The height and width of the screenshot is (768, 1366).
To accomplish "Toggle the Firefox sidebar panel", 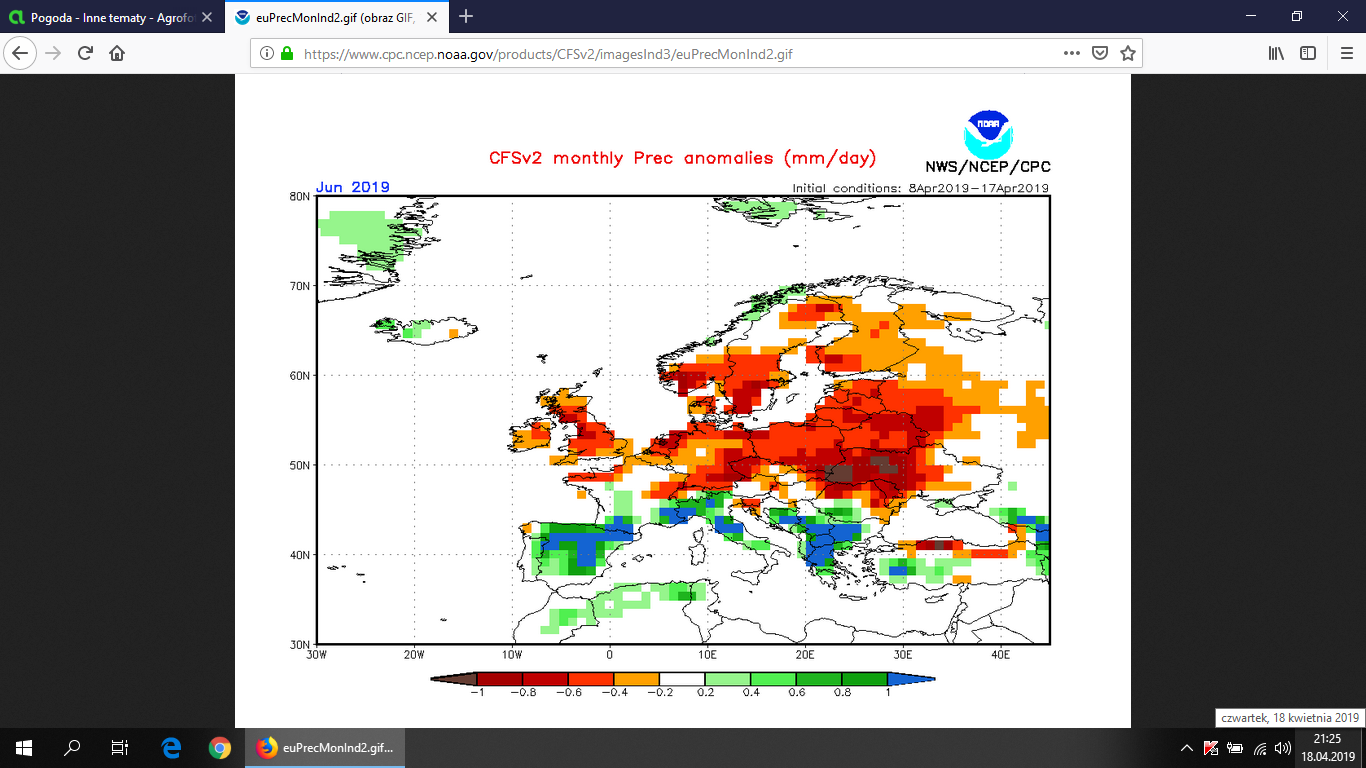I will [1307, 54].
